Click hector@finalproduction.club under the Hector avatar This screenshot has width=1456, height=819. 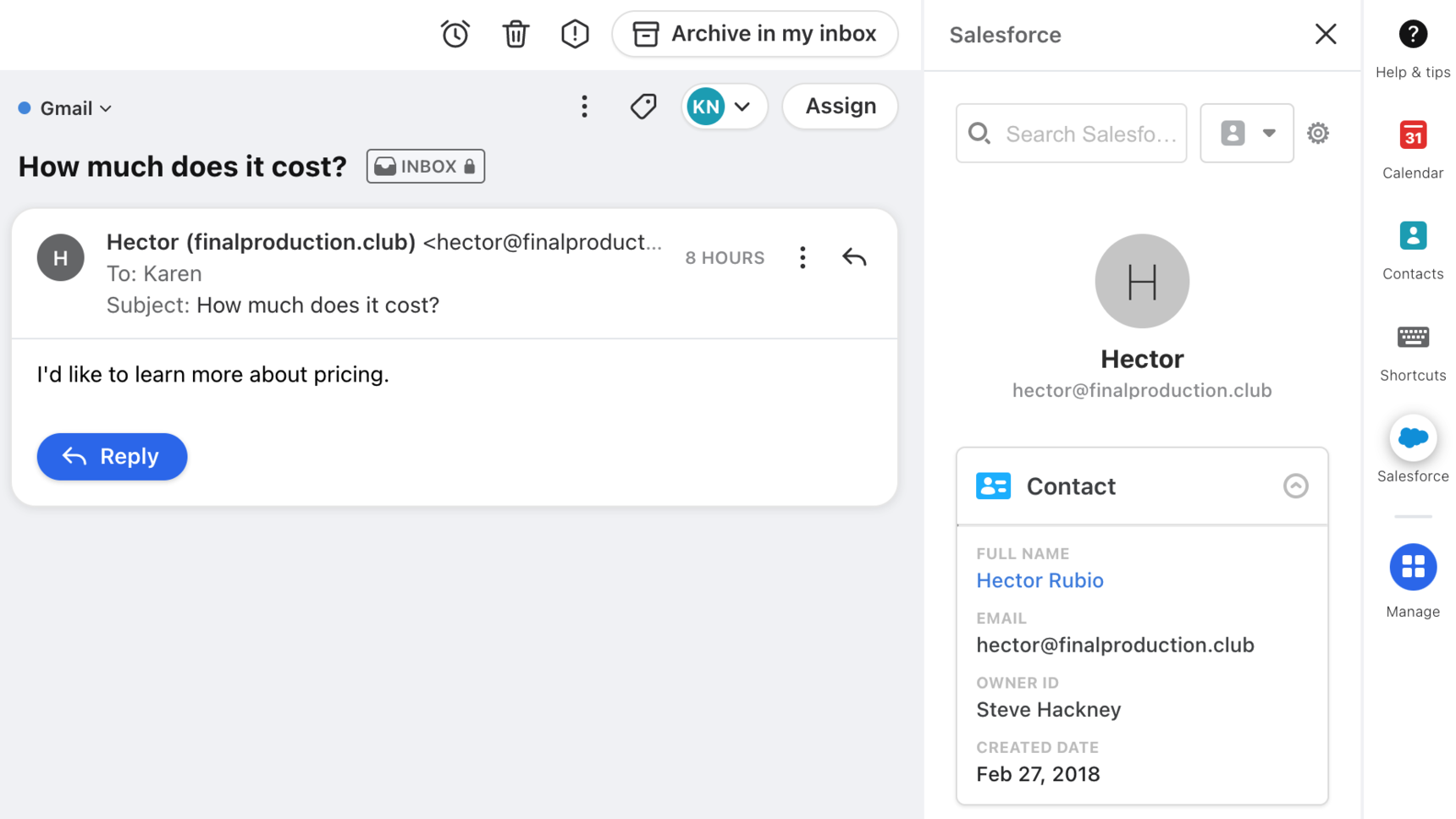(1142, 391)
